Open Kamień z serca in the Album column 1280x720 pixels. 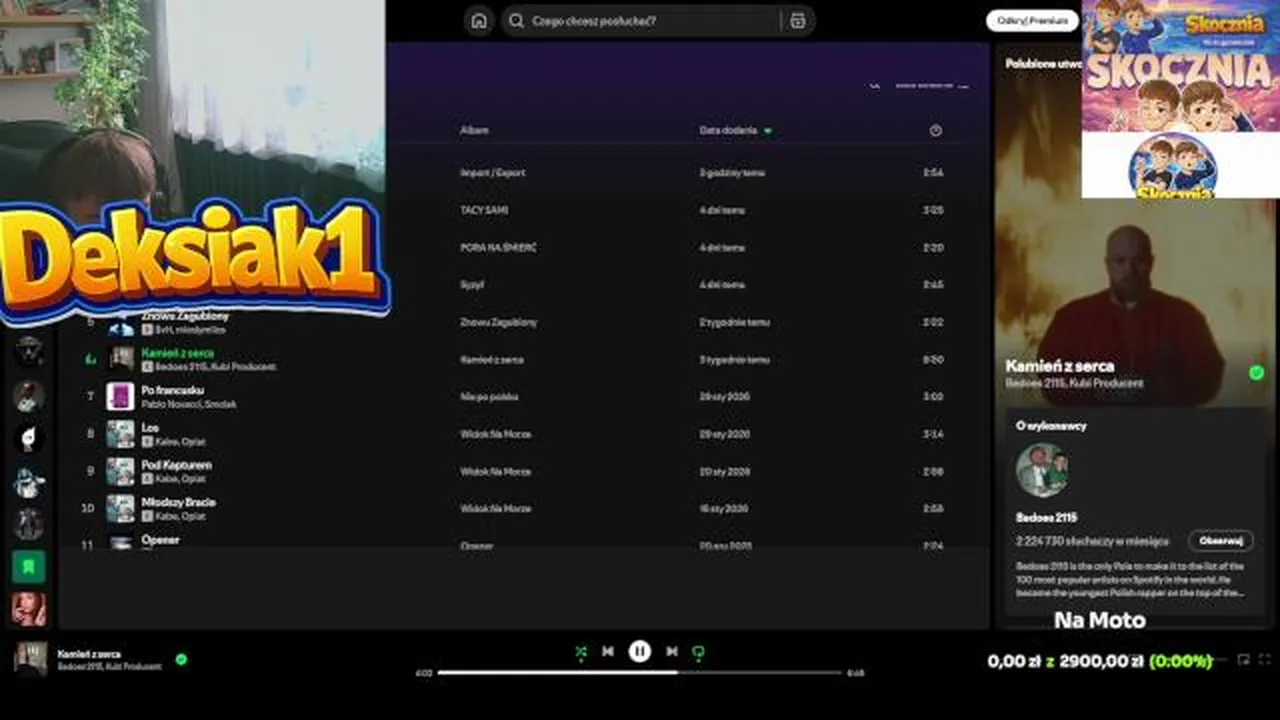coord(492,359)
